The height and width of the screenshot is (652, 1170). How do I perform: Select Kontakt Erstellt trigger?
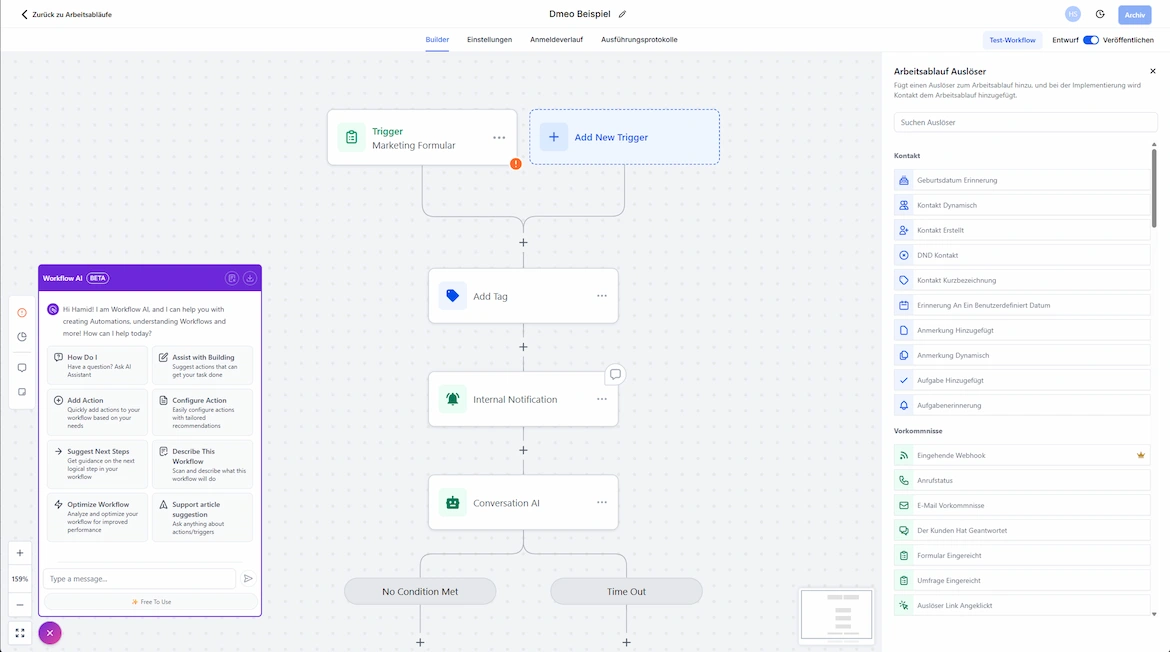click(x=1022, y=231)
